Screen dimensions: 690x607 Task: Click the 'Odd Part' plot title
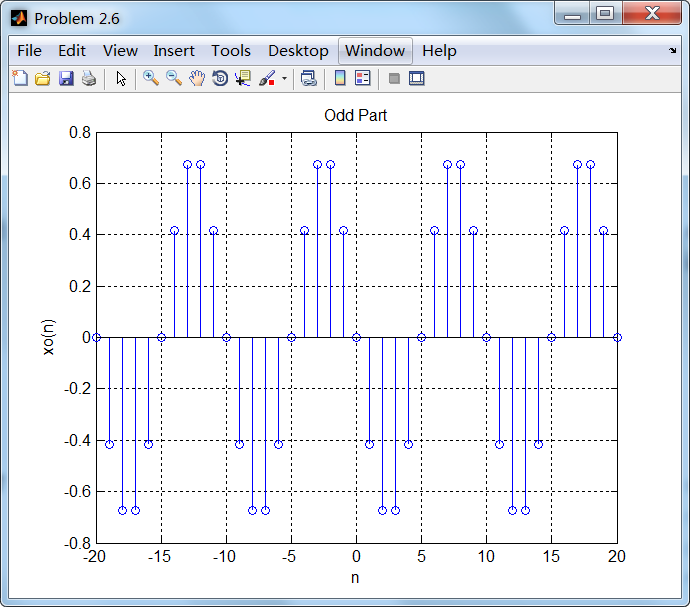[356, 115]
